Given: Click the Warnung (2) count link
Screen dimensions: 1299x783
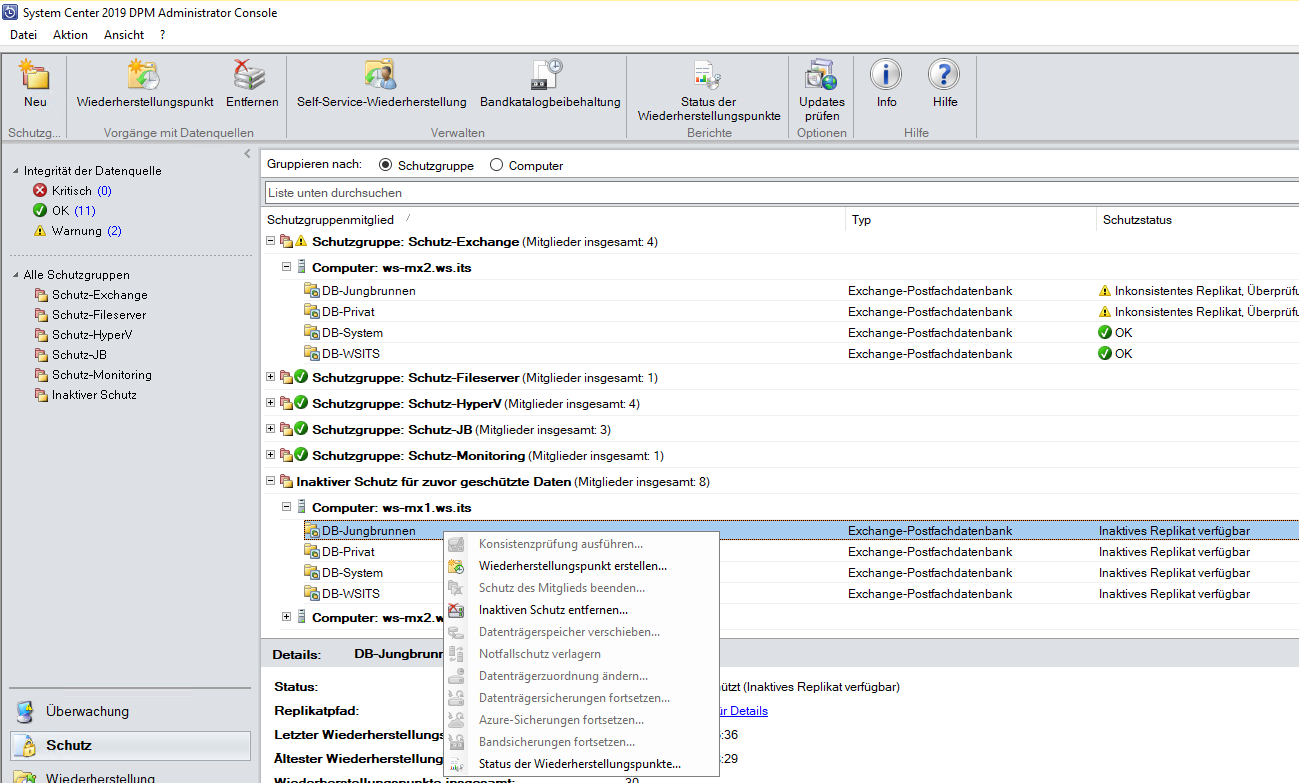Looking at the screenshot, I should click(114, 231).
